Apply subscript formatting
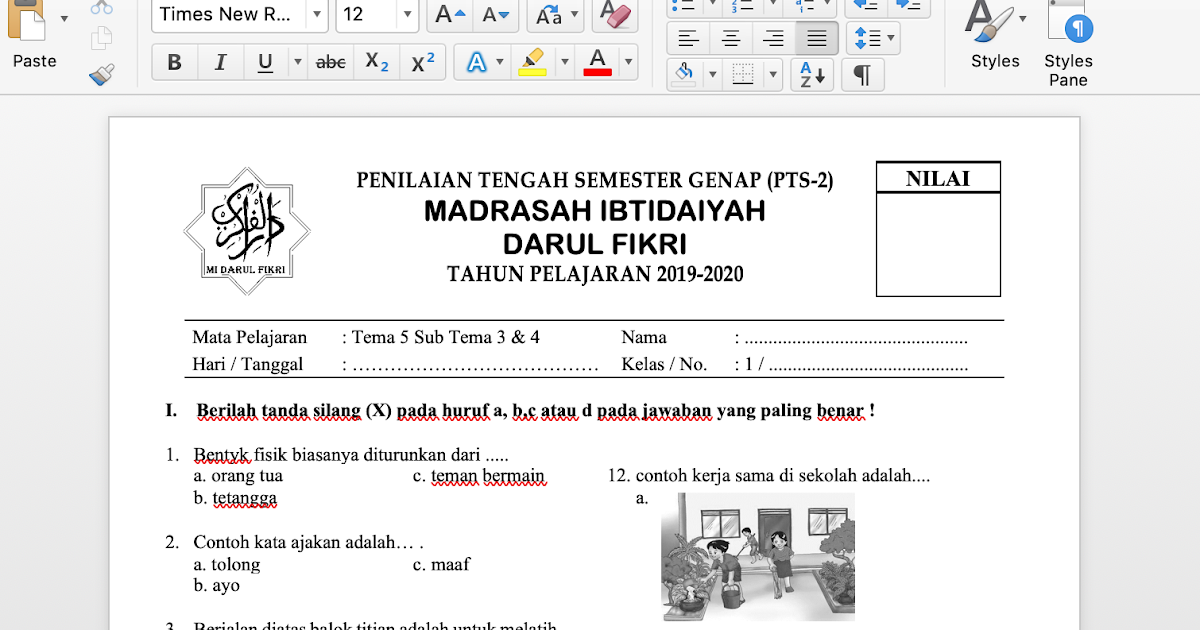 (x=376, y=61)
